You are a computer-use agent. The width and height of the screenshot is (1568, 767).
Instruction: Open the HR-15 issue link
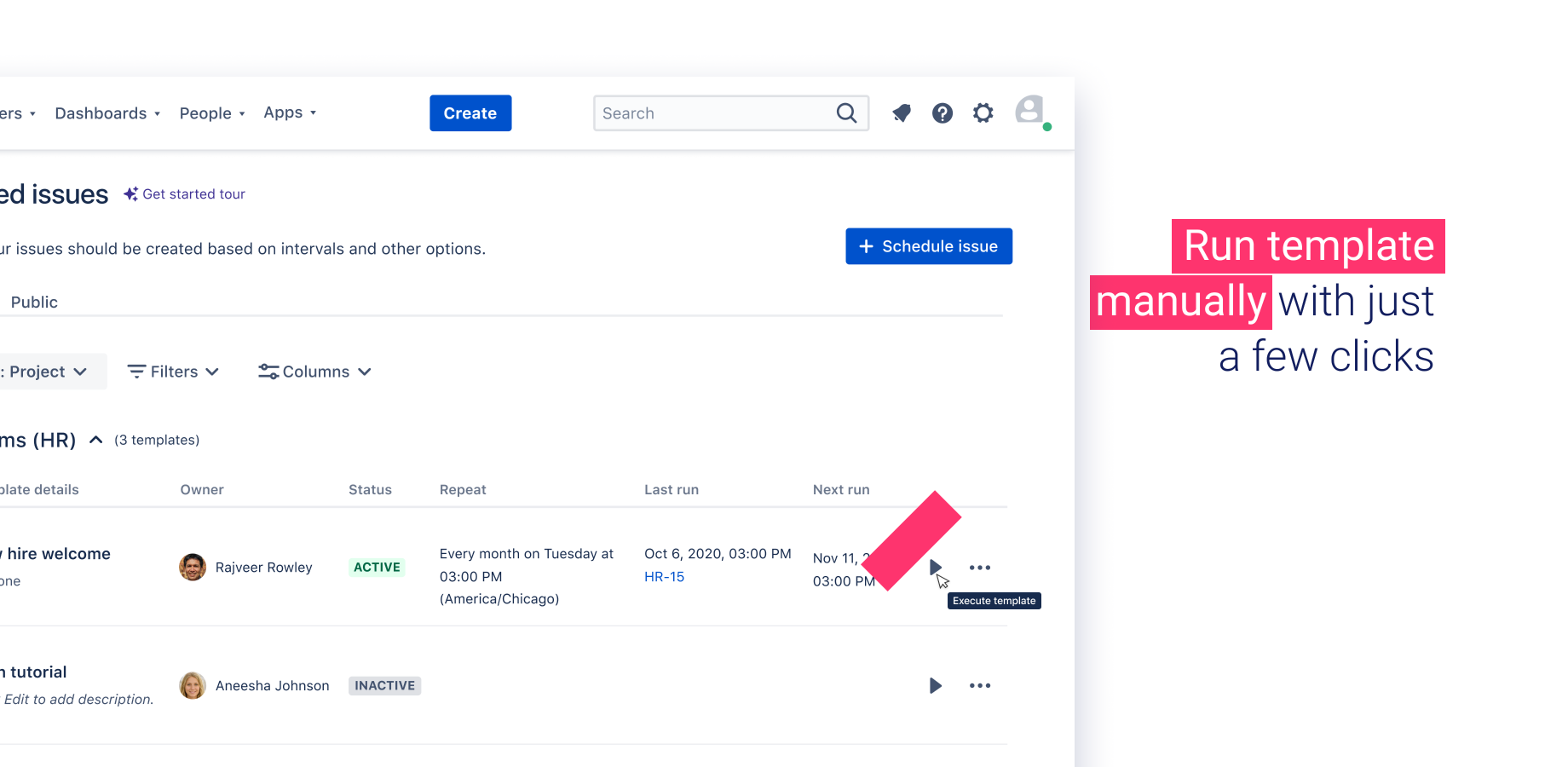664,577
